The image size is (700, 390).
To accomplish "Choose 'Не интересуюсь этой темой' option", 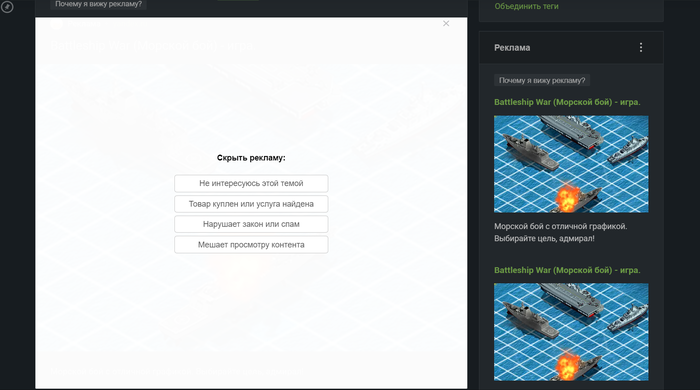I will tap(251, 183).
